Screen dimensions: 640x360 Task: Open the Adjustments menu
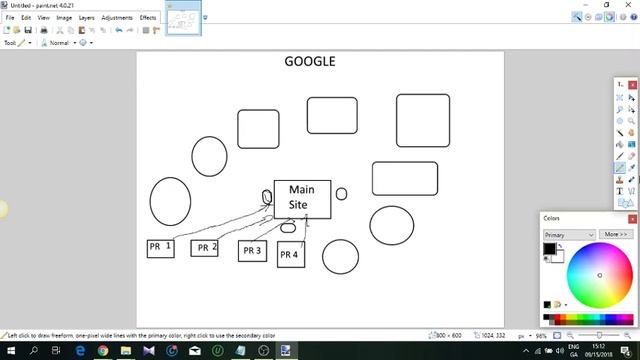(x=117, y=18)
